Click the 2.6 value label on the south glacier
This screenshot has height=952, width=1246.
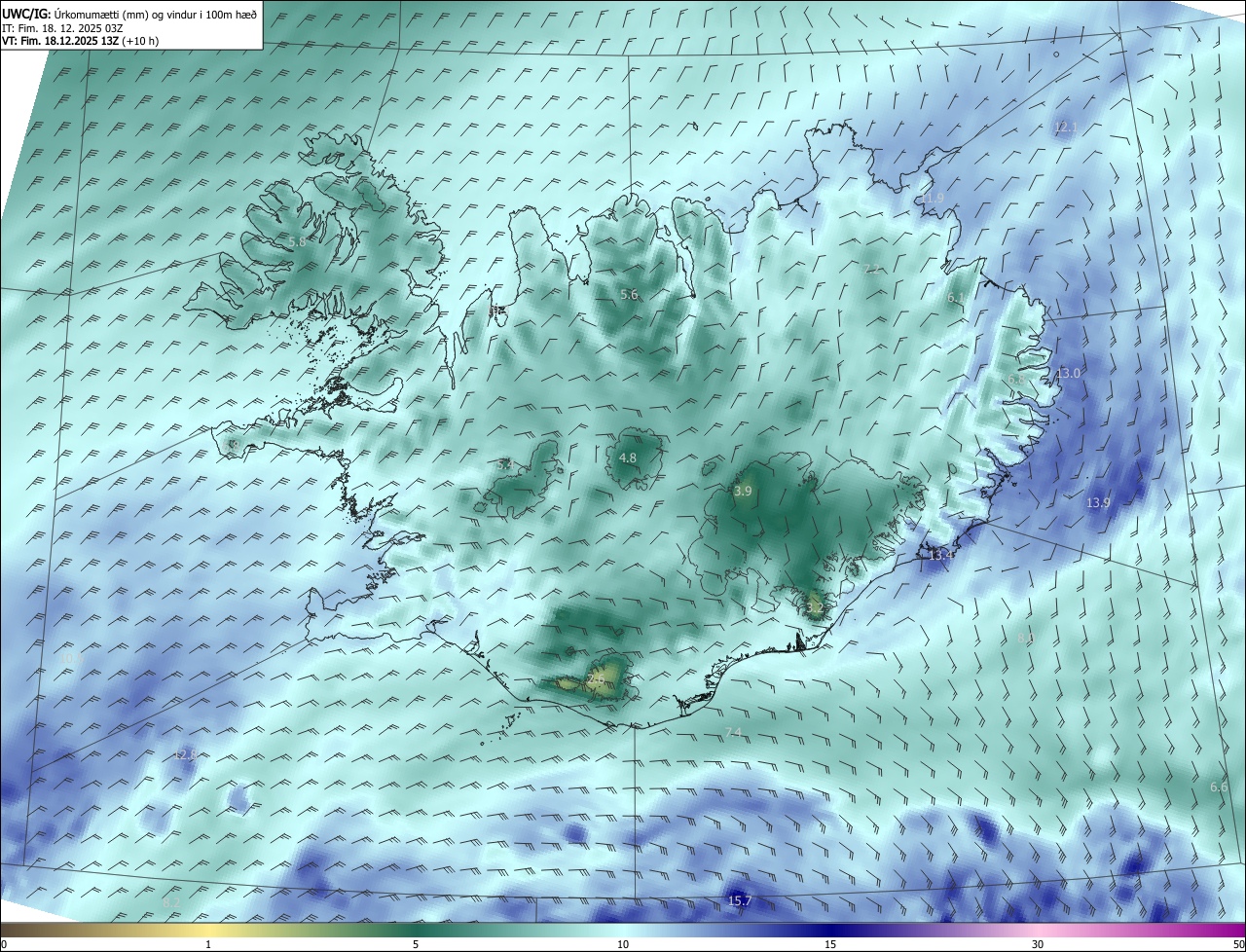click(x=597, y=678)
